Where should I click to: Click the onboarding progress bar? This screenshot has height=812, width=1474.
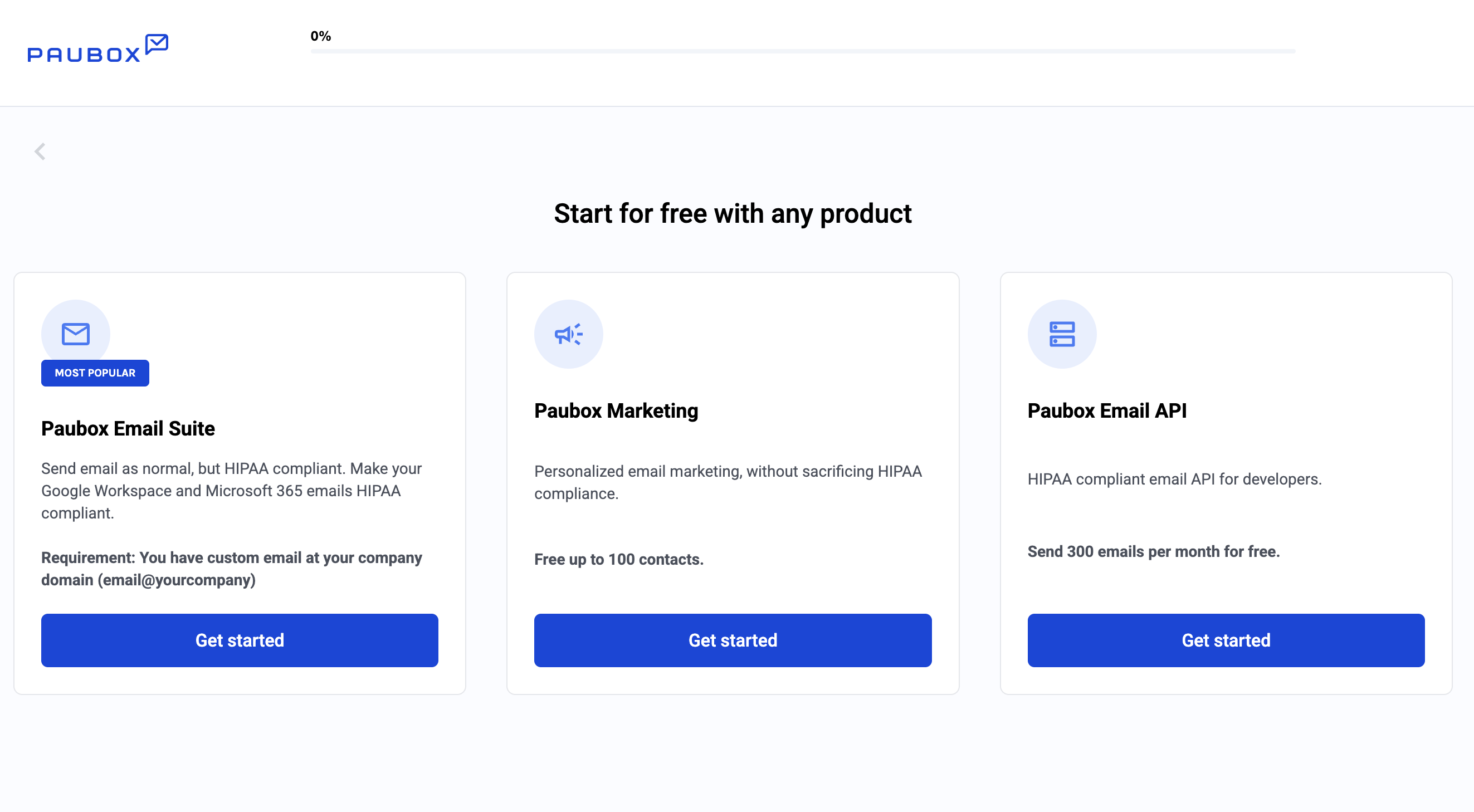point(802,51)
